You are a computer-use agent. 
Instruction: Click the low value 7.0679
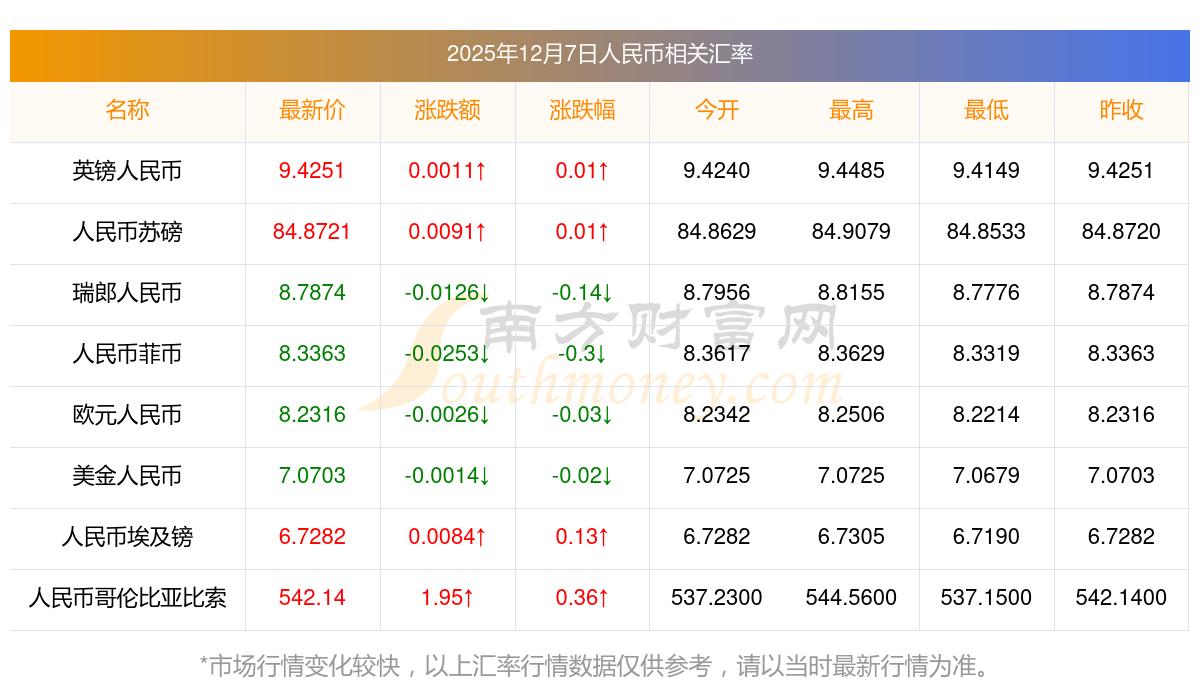pos(986,476)
